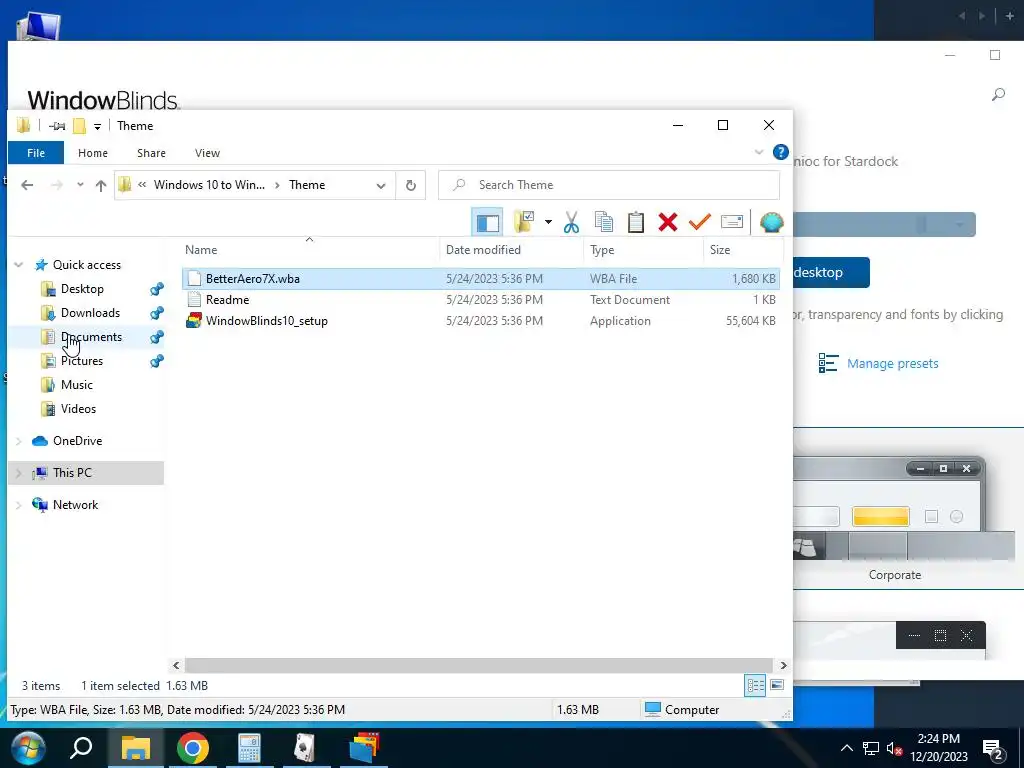
Task: Open Desktop in Quick access
Action: click(x=82, y=289)
